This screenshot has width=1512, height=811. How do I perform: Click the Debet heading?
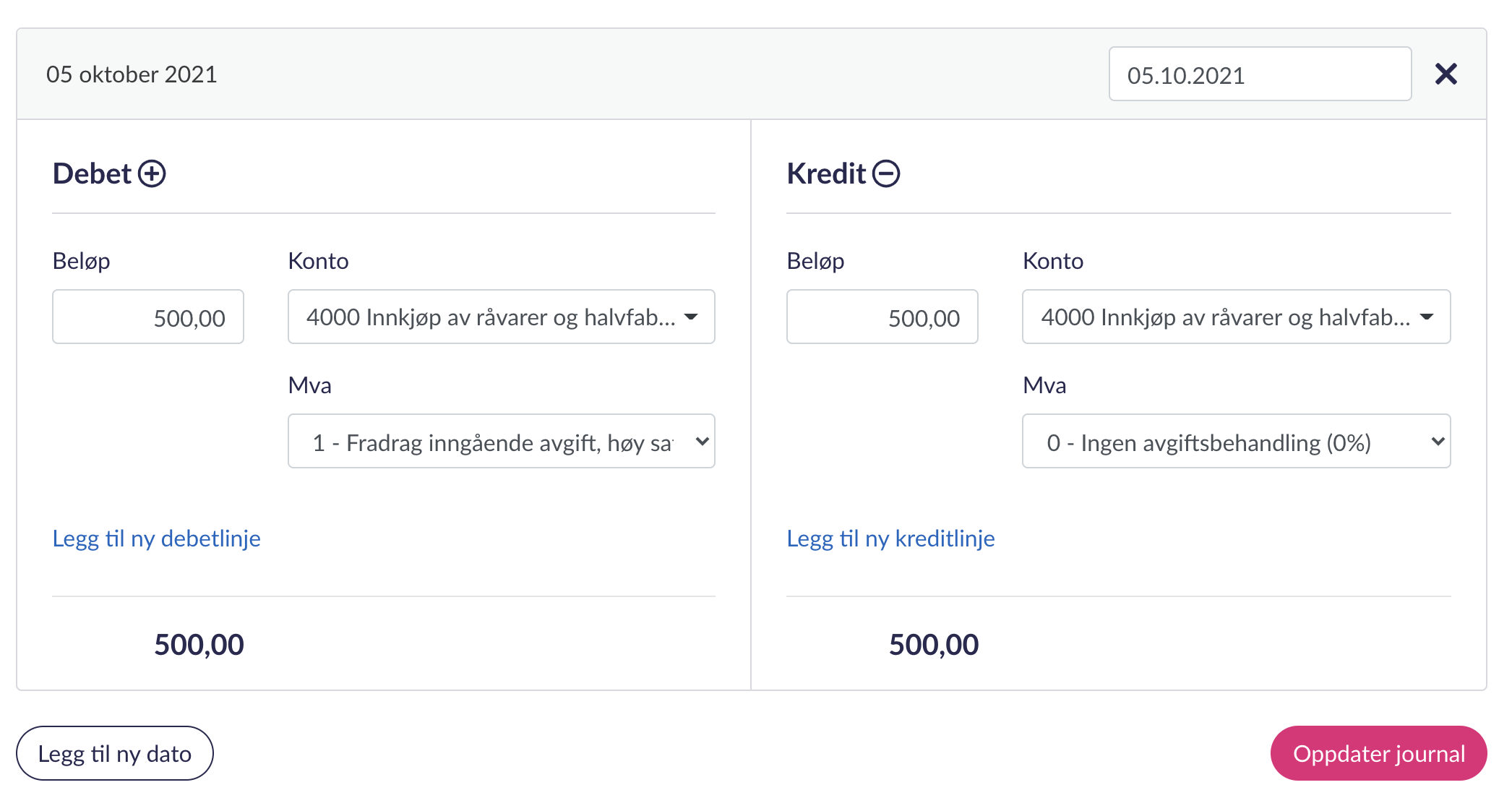pos(92,174)
